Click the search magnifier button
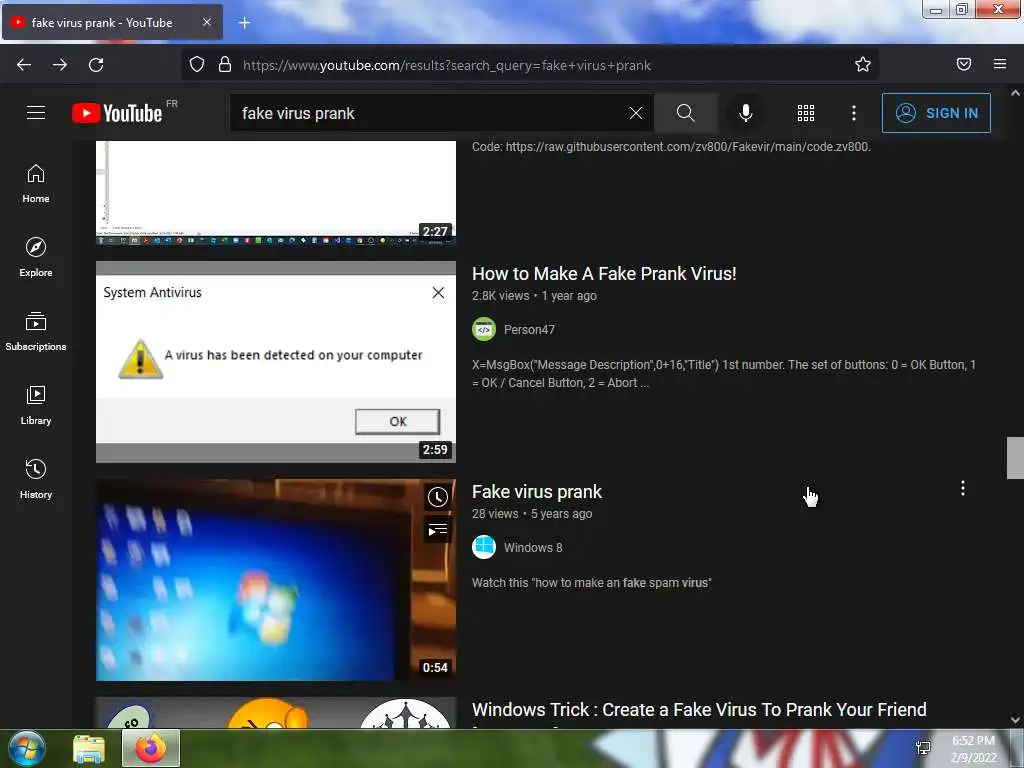Image resolution: width=1024 pixels, height=768 pixels. [x=685, y=113]
